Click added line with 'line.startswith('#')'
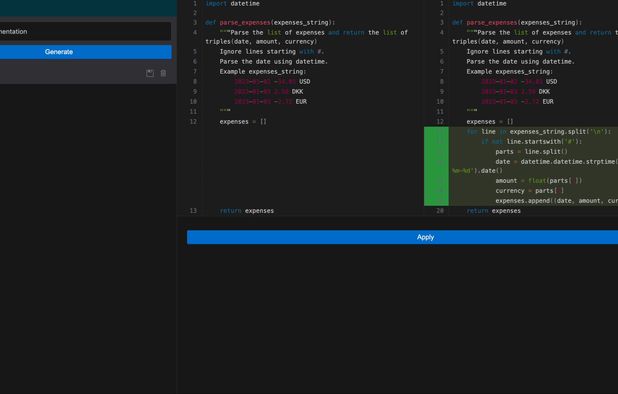The image size is (618, 394). click(532, 141)
